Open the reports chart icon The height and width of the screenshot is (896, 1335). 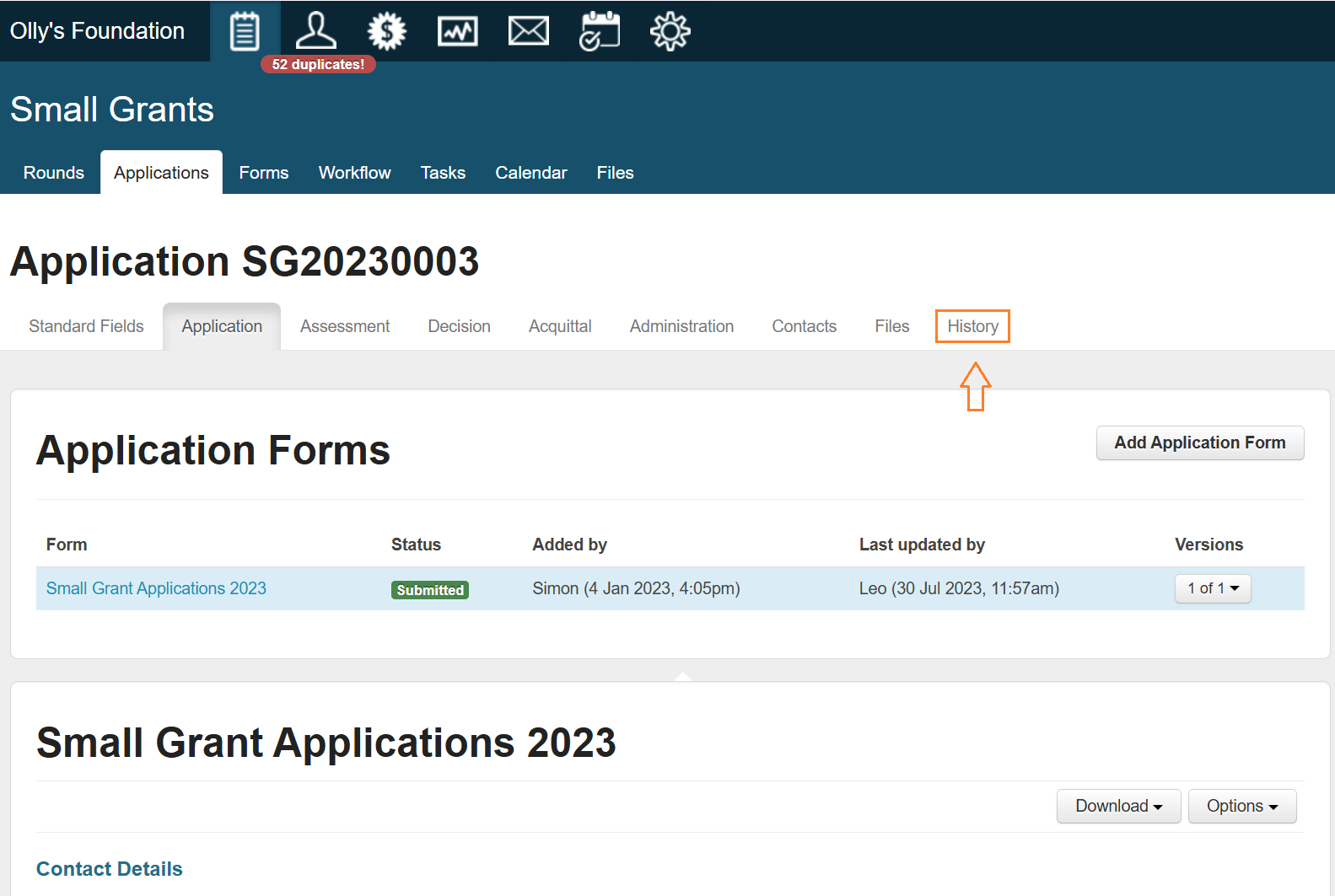tap(458, 31)
